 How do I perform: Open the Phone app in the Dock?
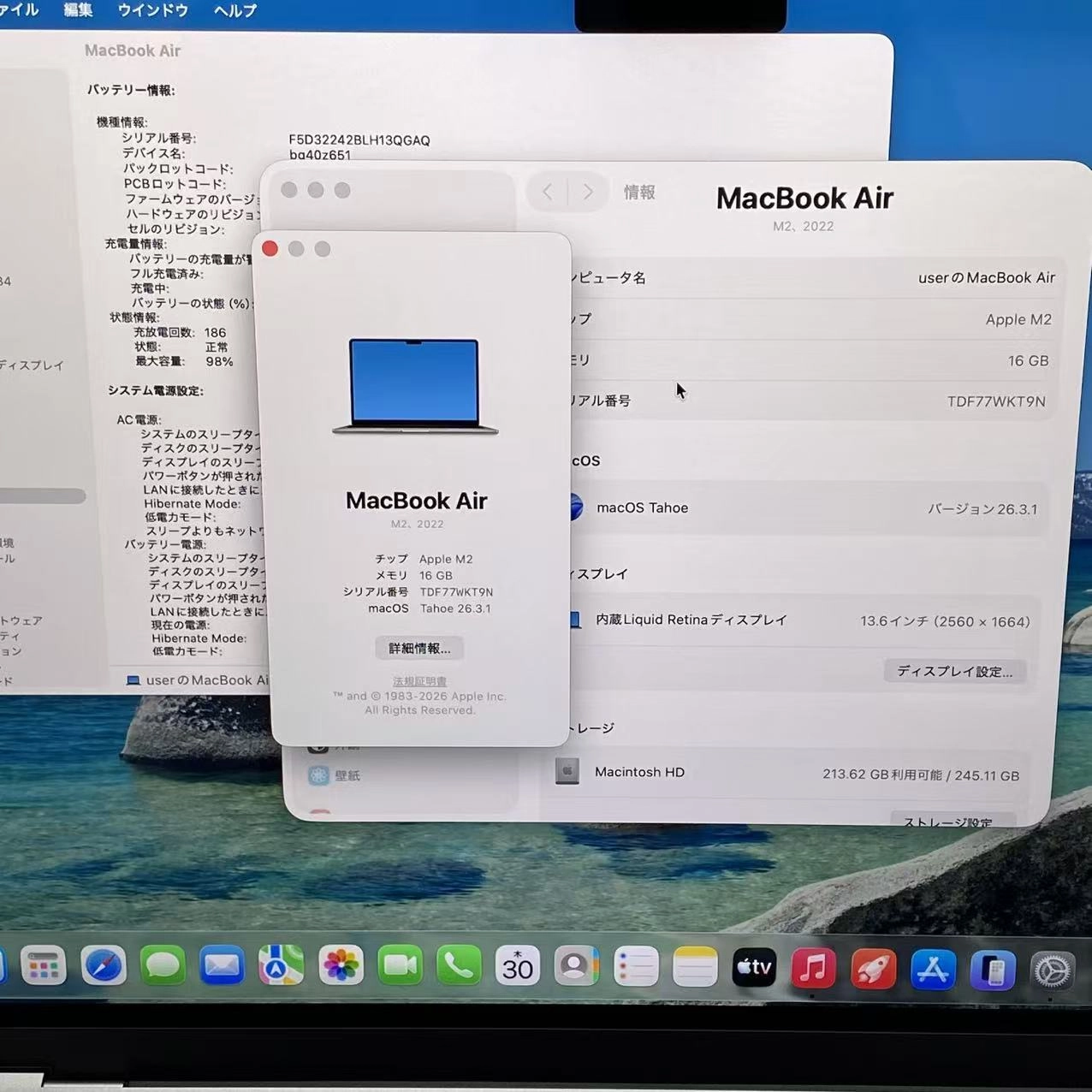click(x=459, y=967)
